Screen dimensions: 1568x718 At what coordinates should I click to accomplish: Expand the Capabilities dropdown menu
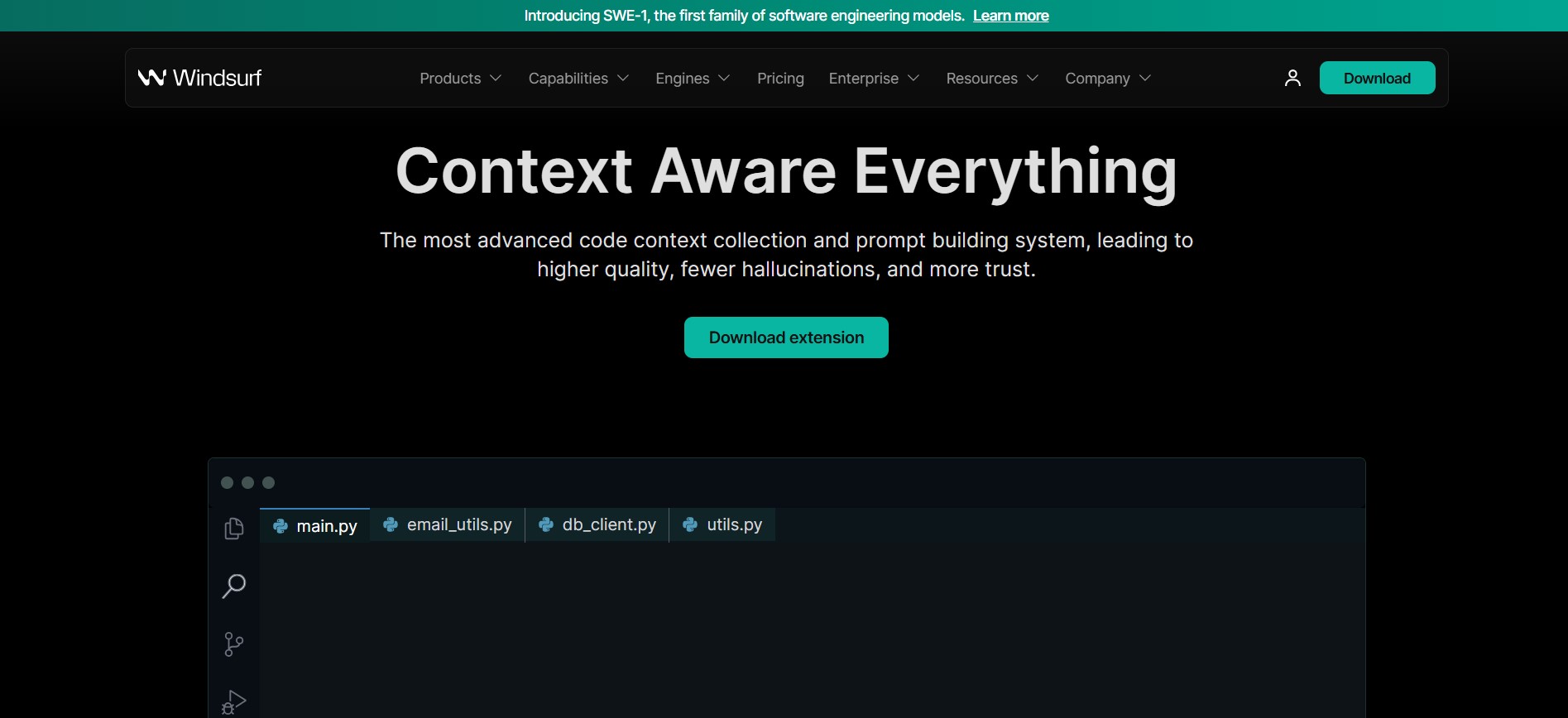[x=579, y=78]
